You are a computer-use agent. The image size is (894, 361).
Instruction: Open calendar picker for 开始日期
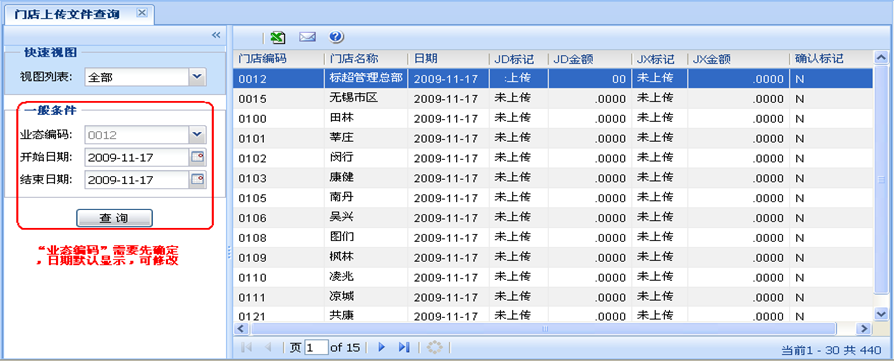coord(197,157)
